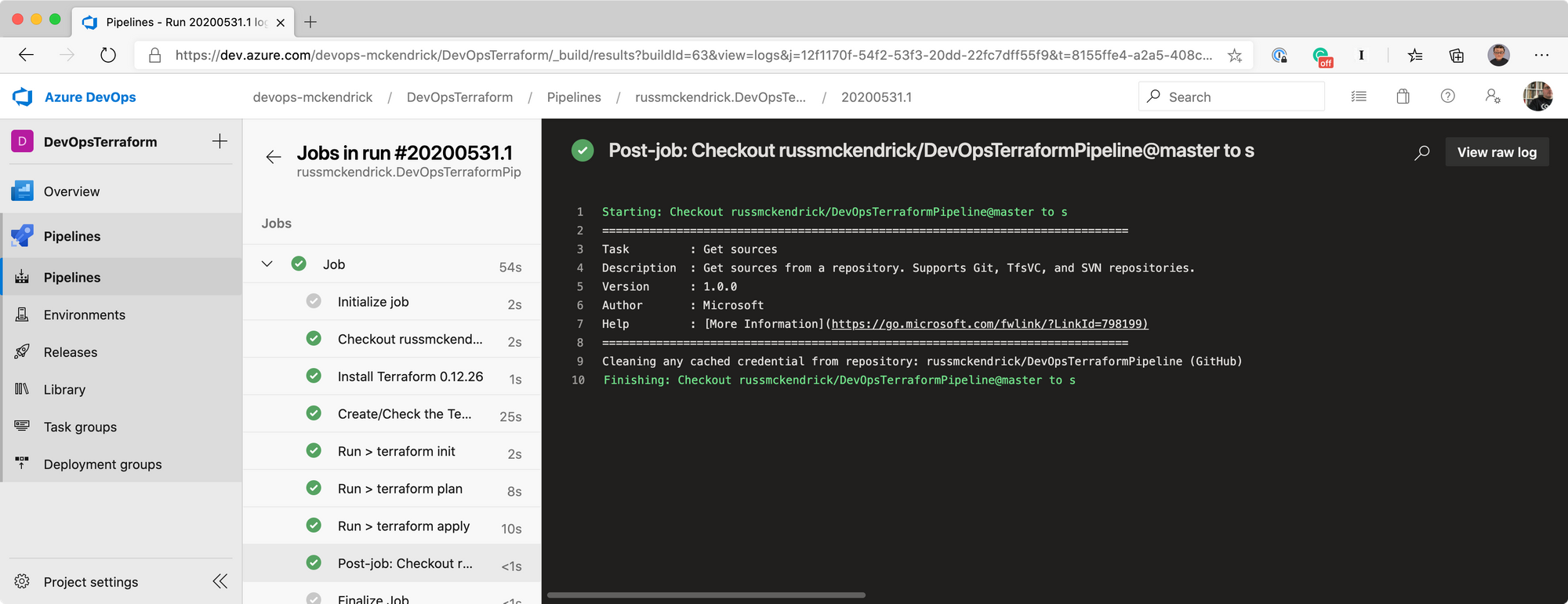Click the horizontal scrollbar under the log
The height and width of the screenshot is (604, 1568).
[706, 595]
